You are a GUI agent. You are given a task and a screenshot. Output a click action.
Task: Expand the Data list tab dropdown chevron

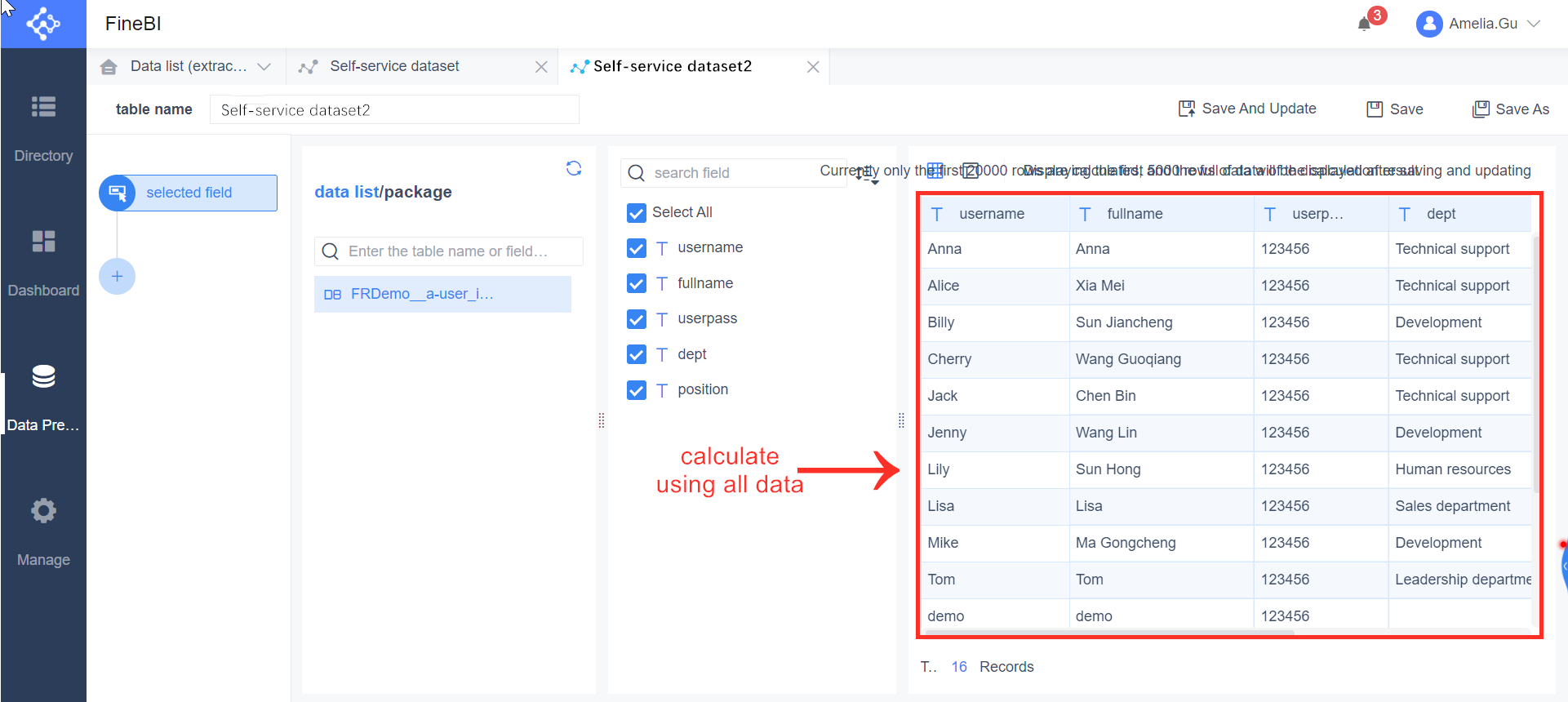[x=264, y=67]
